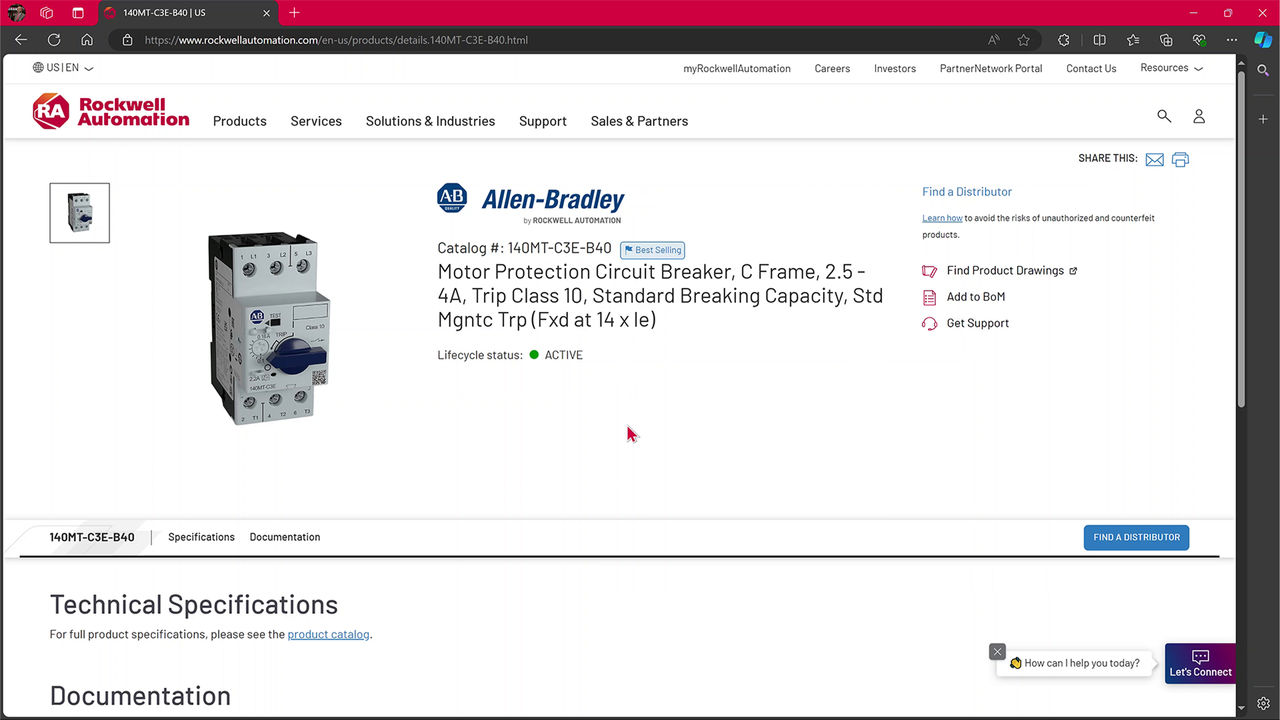
Task: Expand the US | EN language selector
Action: pos(63,68)
